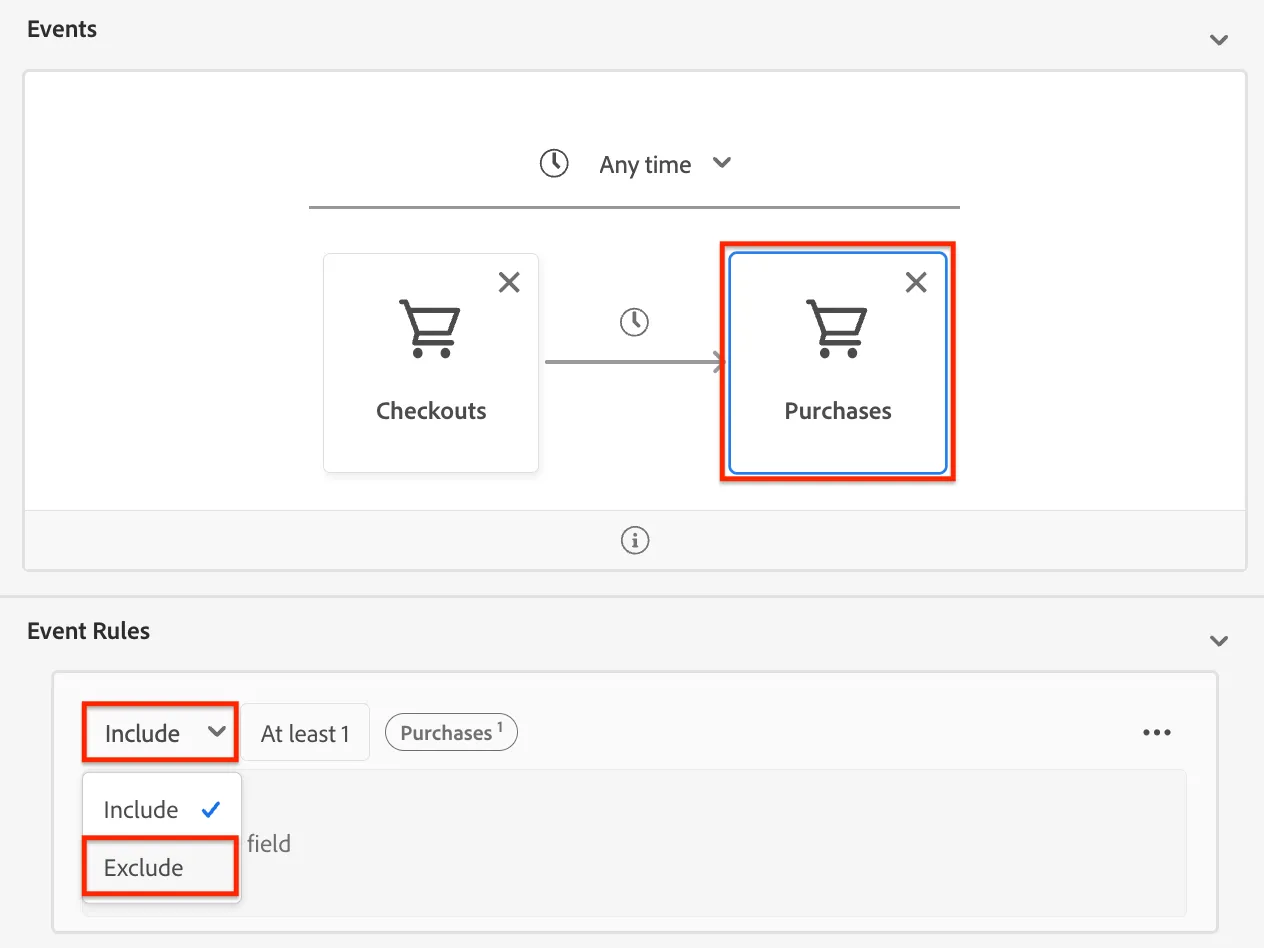Click the Any time text label
Screen dimensions: 1264x948
pos(645,165)
